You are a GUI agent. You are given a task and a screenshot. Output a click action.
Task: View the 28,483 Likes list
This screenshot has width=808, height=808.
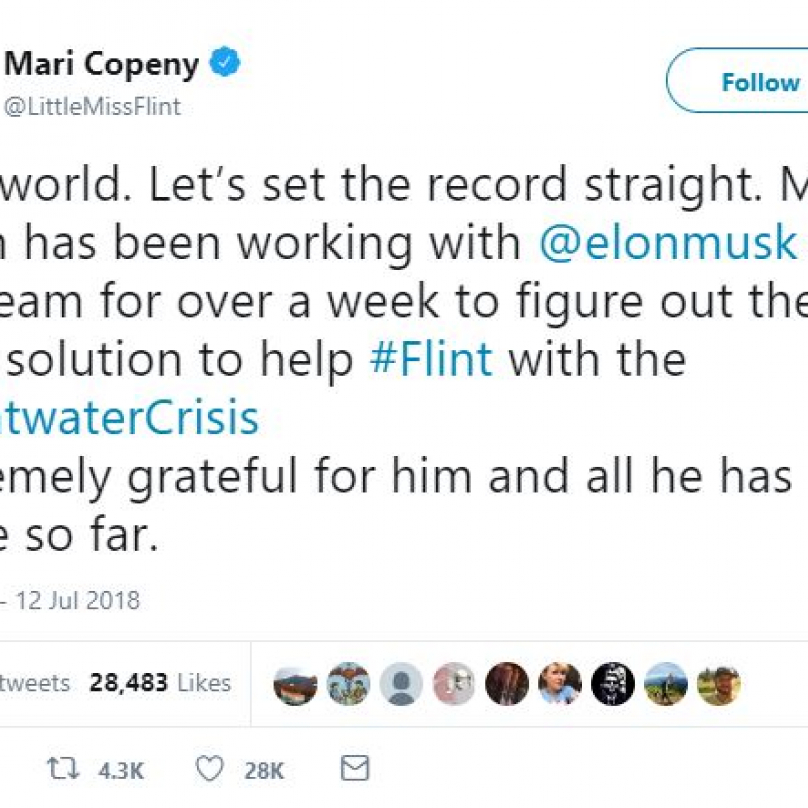pos(160,683)
